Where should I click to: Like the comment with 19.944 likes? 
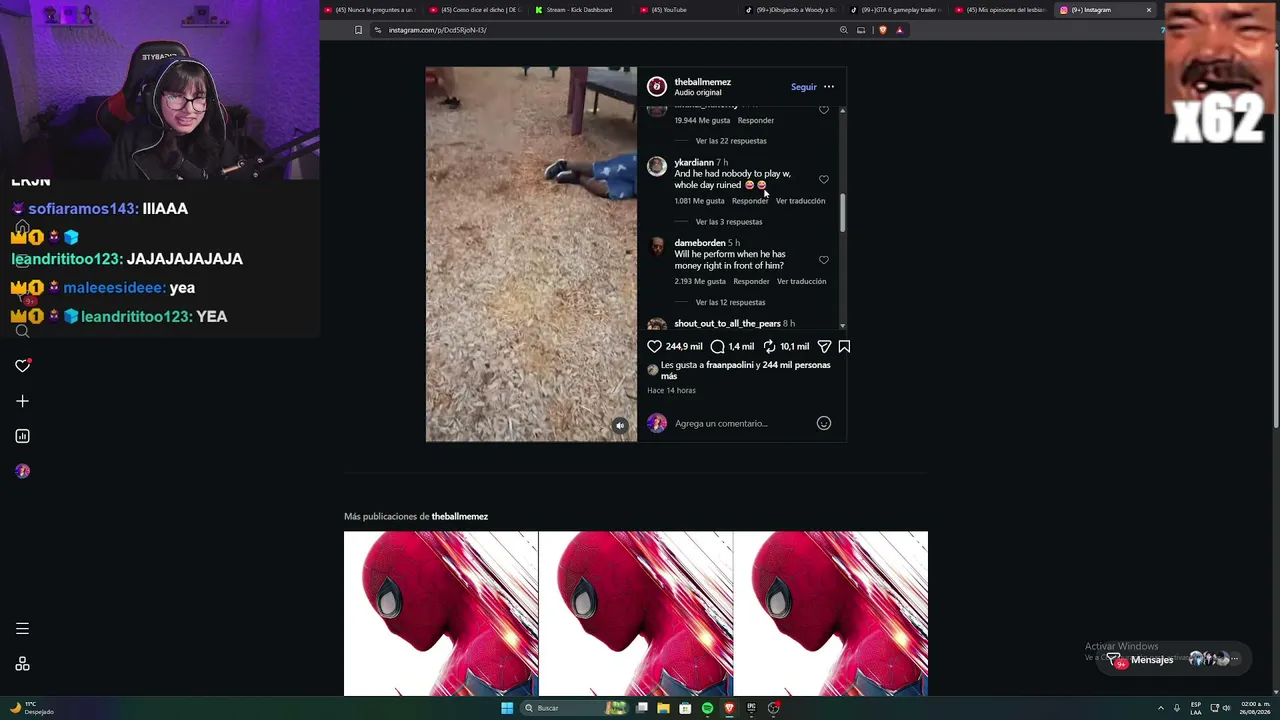click(x=824, y=110)
